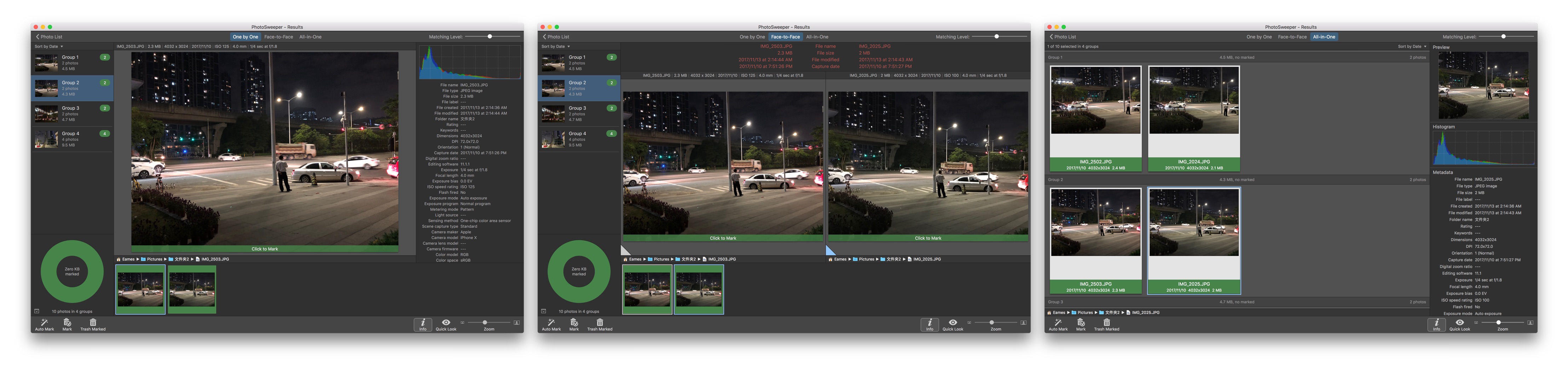Click the Mark icon in middle window

coord(574,322)
